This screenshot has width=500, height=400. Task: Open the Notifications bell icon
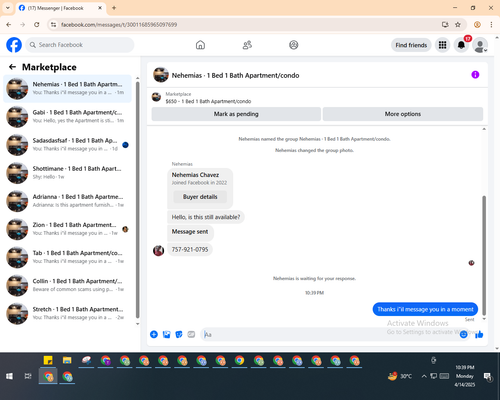coord(461,45)
